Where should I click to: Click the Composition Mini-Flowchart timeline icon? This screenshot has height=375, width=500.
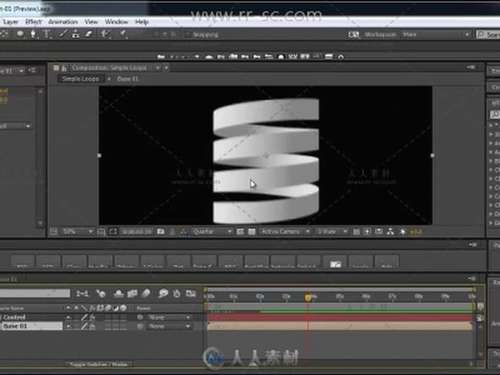[x=82, y=293]
